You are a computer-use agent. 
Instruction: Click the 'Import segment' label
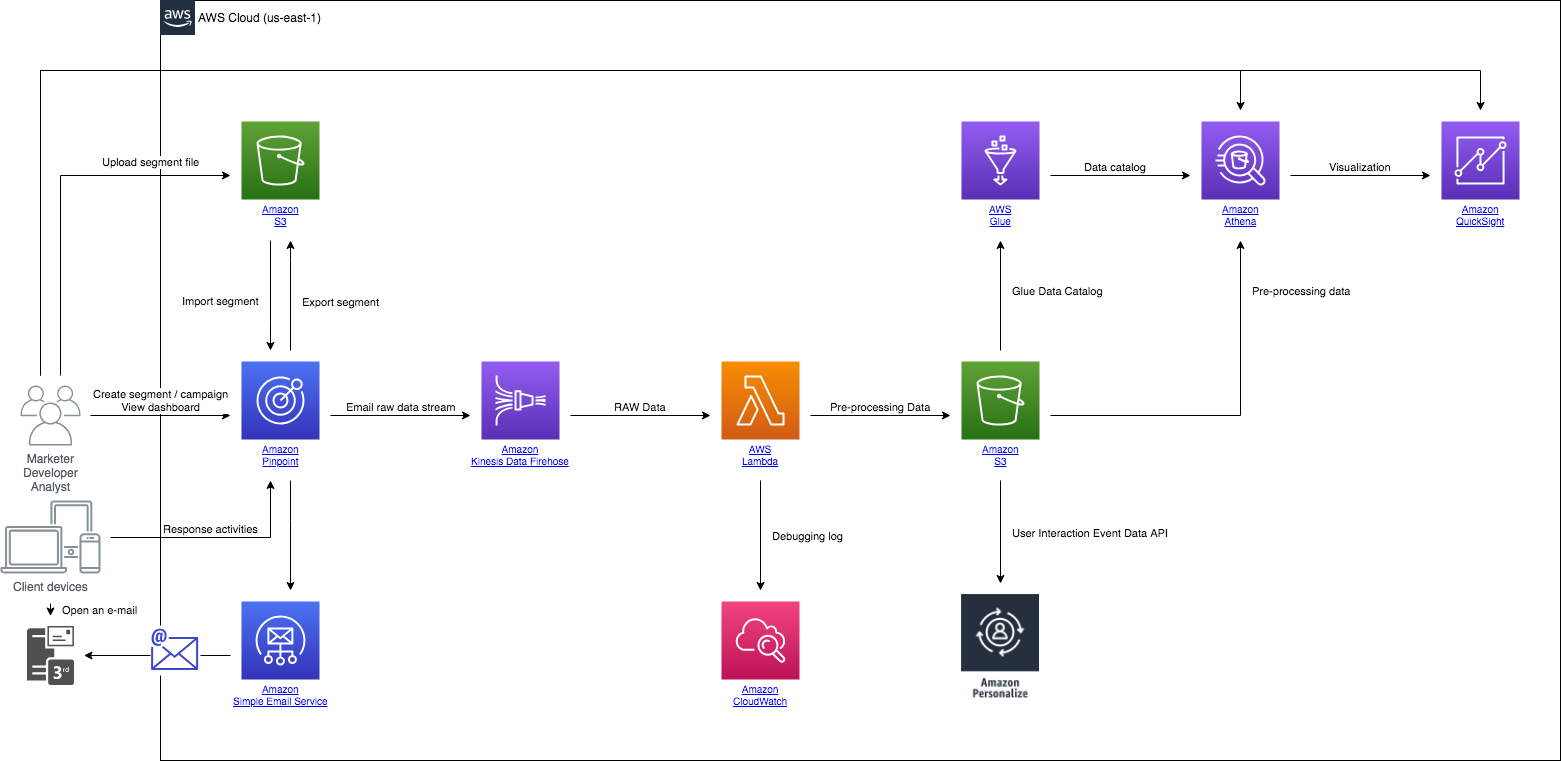220,301
